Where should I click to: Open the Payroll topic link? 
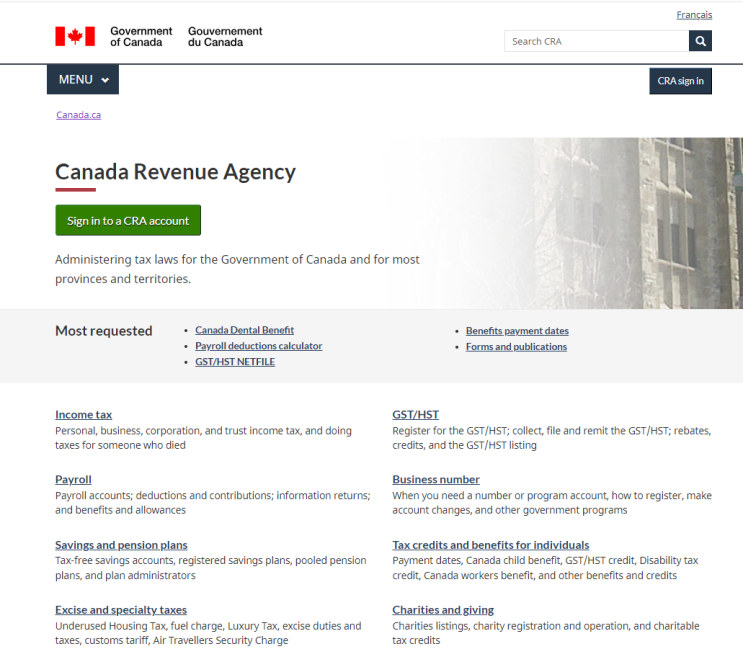point(73,479)
